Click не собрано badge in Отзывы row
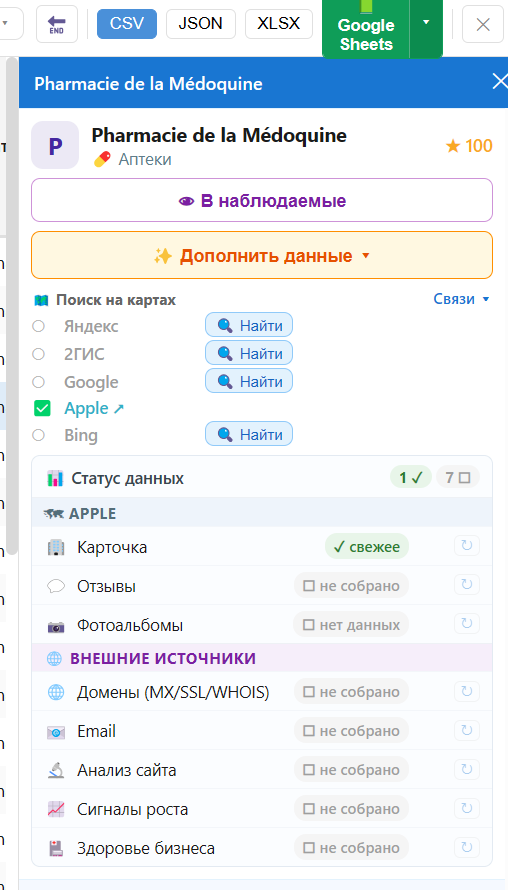This screenshot has height=890, width=508. pos(351,586)
